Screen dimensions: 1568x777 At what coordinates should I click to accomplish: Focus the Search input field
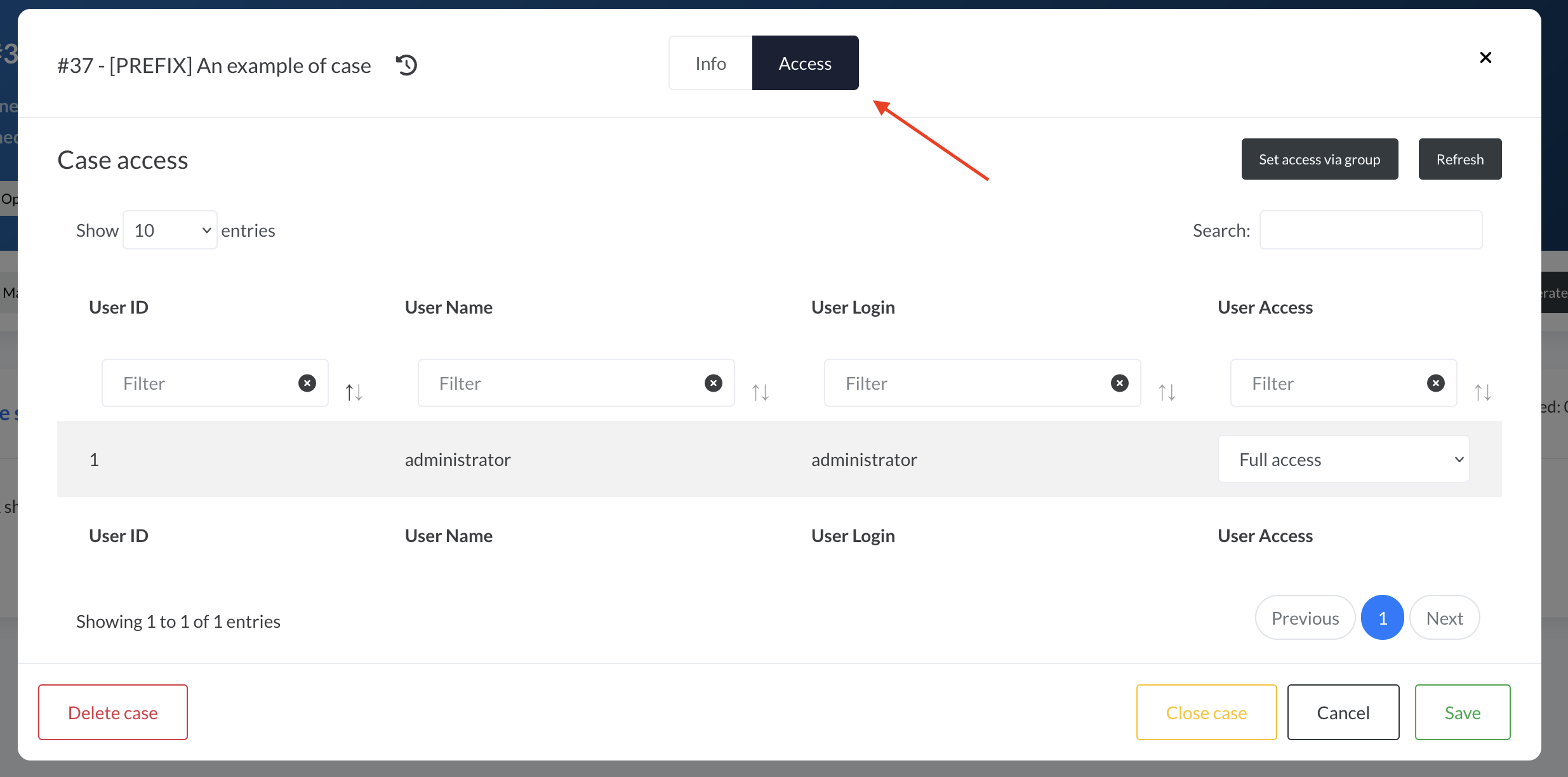(1371, 230)
